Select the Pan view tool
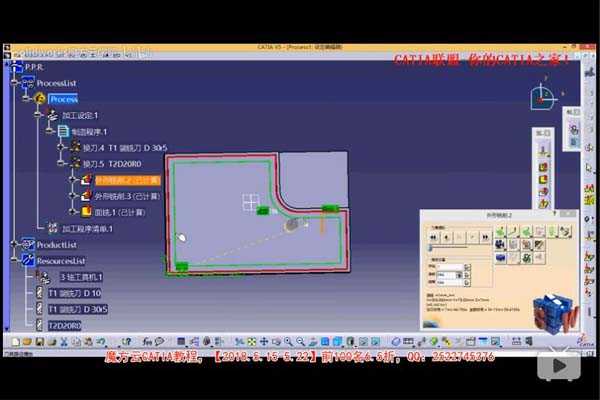Screen dimensions: 600x400 tap(264, 341)
